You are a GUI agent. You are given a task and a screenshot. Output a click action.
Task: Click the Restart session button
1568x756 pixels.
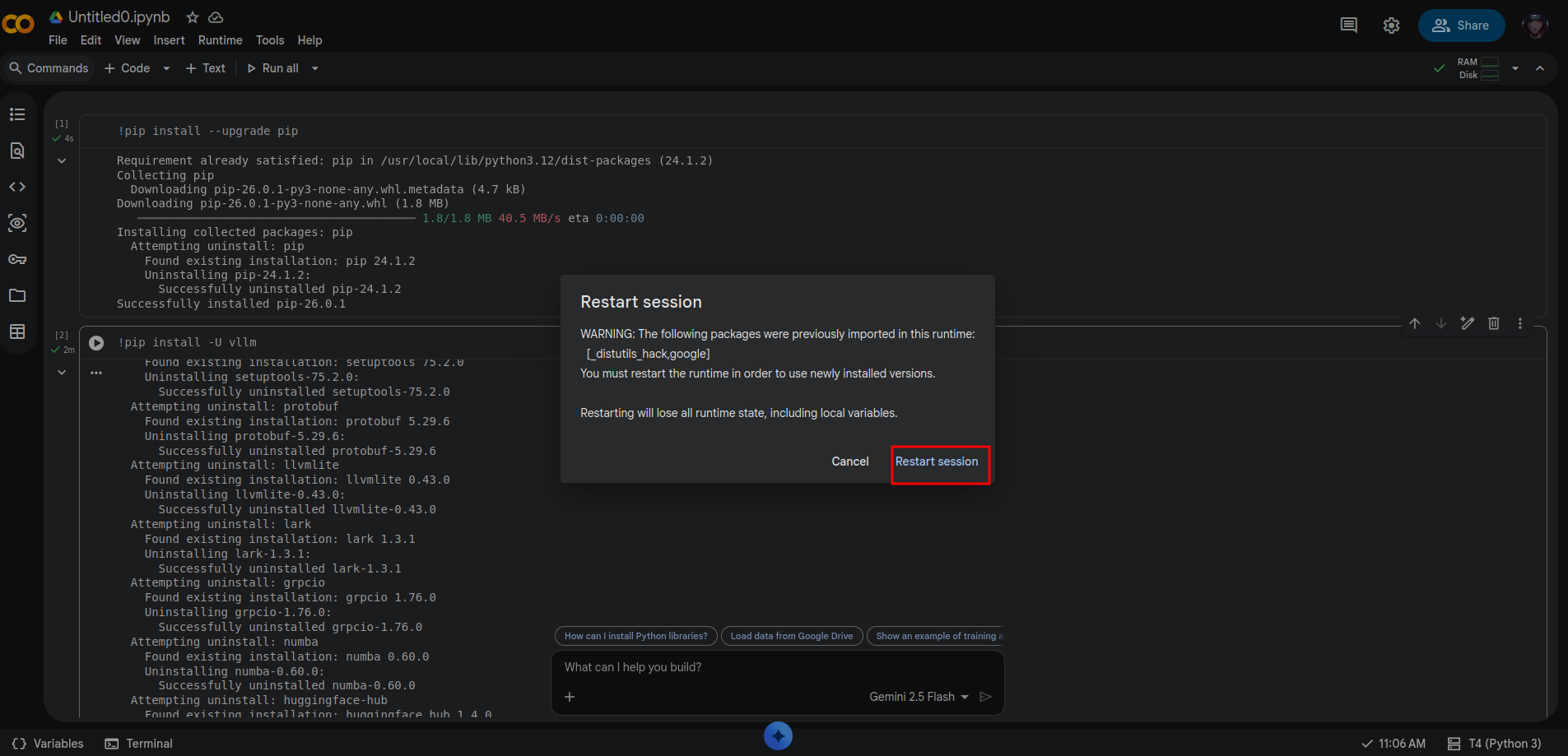point(937,461)
